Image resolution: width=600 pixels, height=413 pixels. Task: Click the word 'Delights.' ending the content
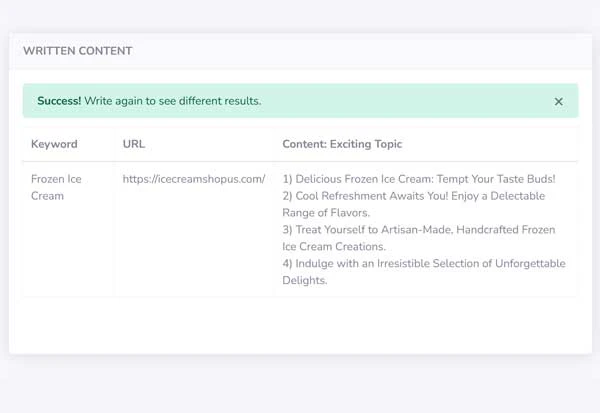pos(305,281)
